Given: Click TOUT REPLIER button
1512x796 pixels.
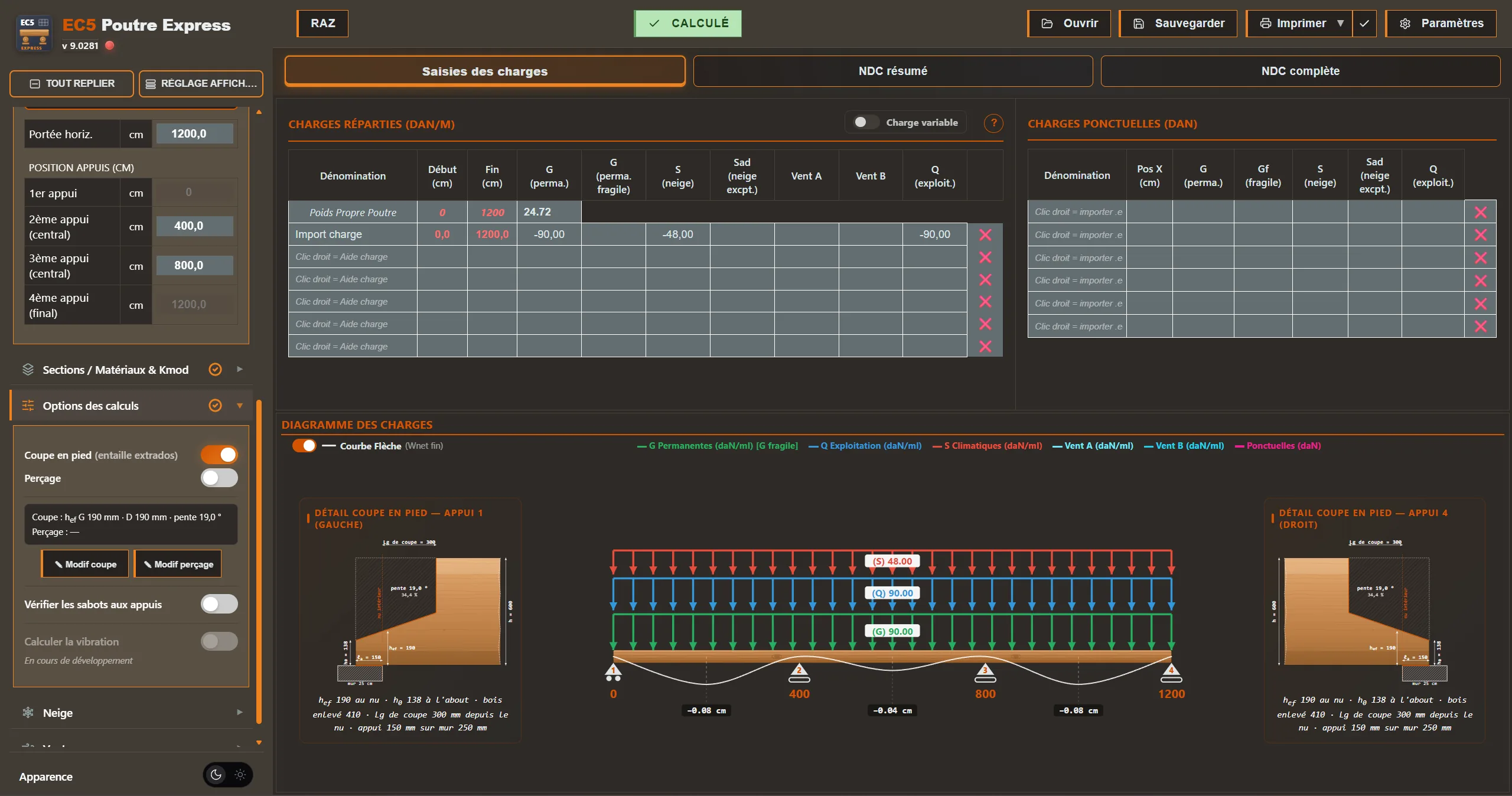Looking at the screenshot, I should 72,84.
